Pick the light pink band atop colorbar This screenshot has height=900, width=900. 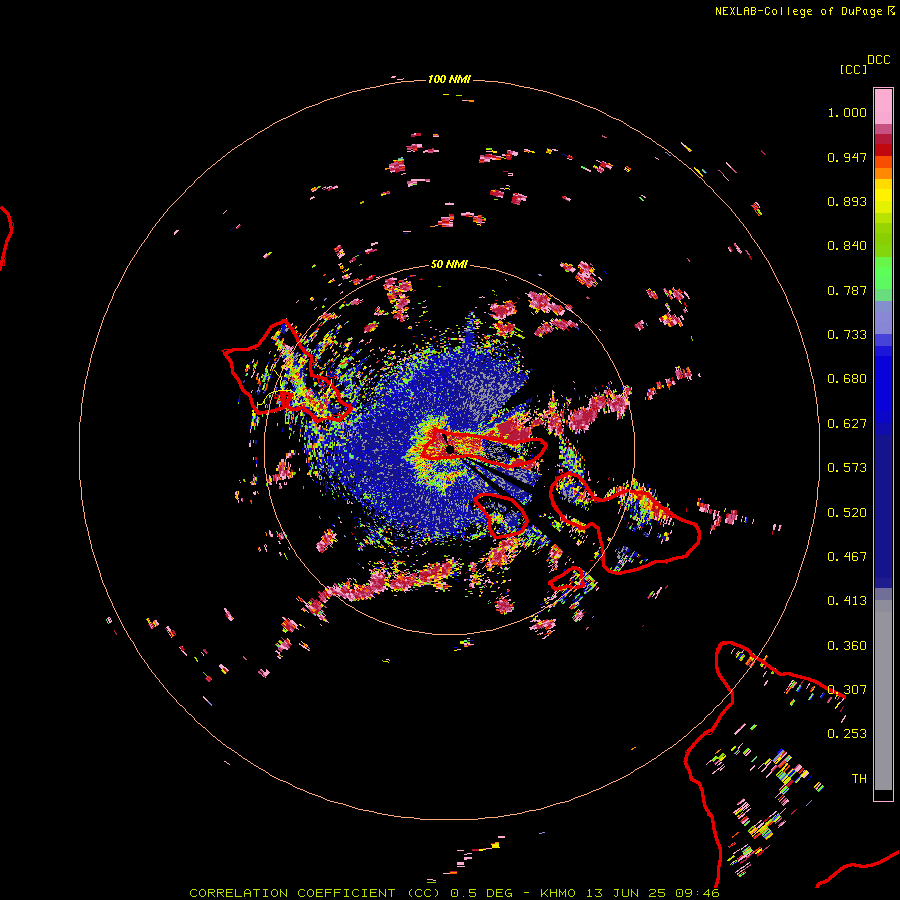[883, 106]
